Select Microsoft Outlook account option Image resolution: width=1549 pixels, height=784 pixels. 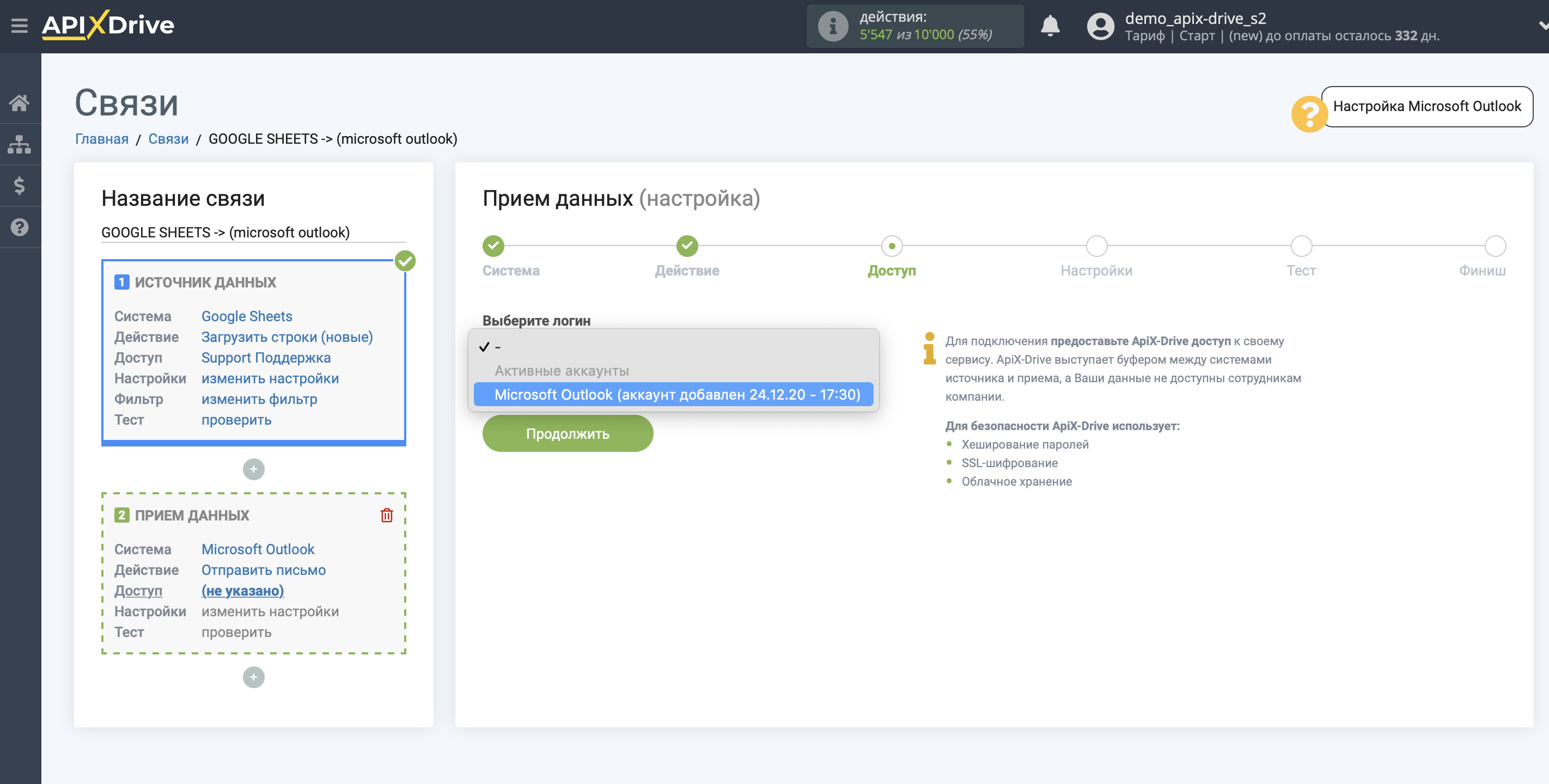pos(674,394)
